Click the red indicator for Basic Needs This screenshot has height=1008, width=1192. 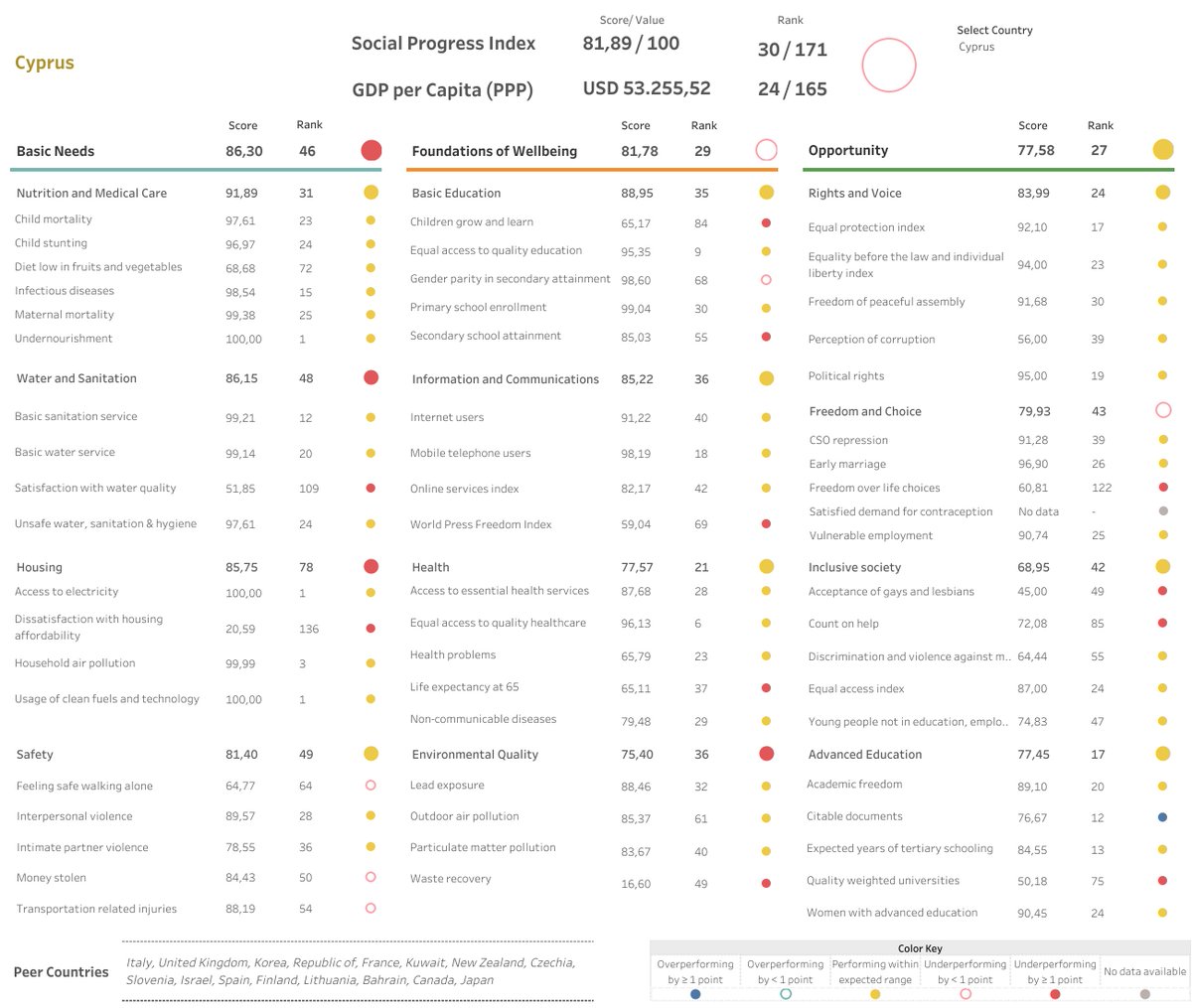371,151
